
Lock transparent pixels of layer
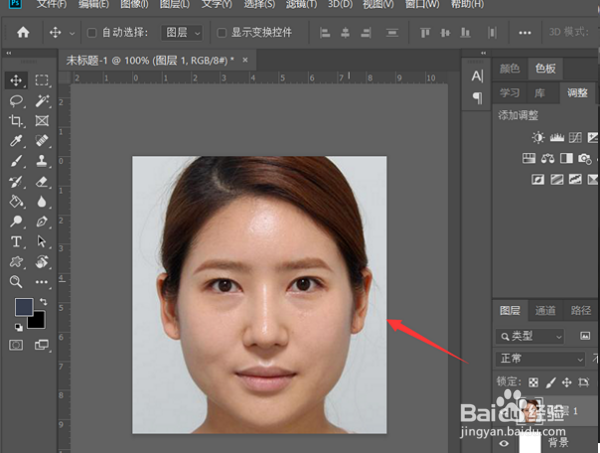[x=533, y=382]
